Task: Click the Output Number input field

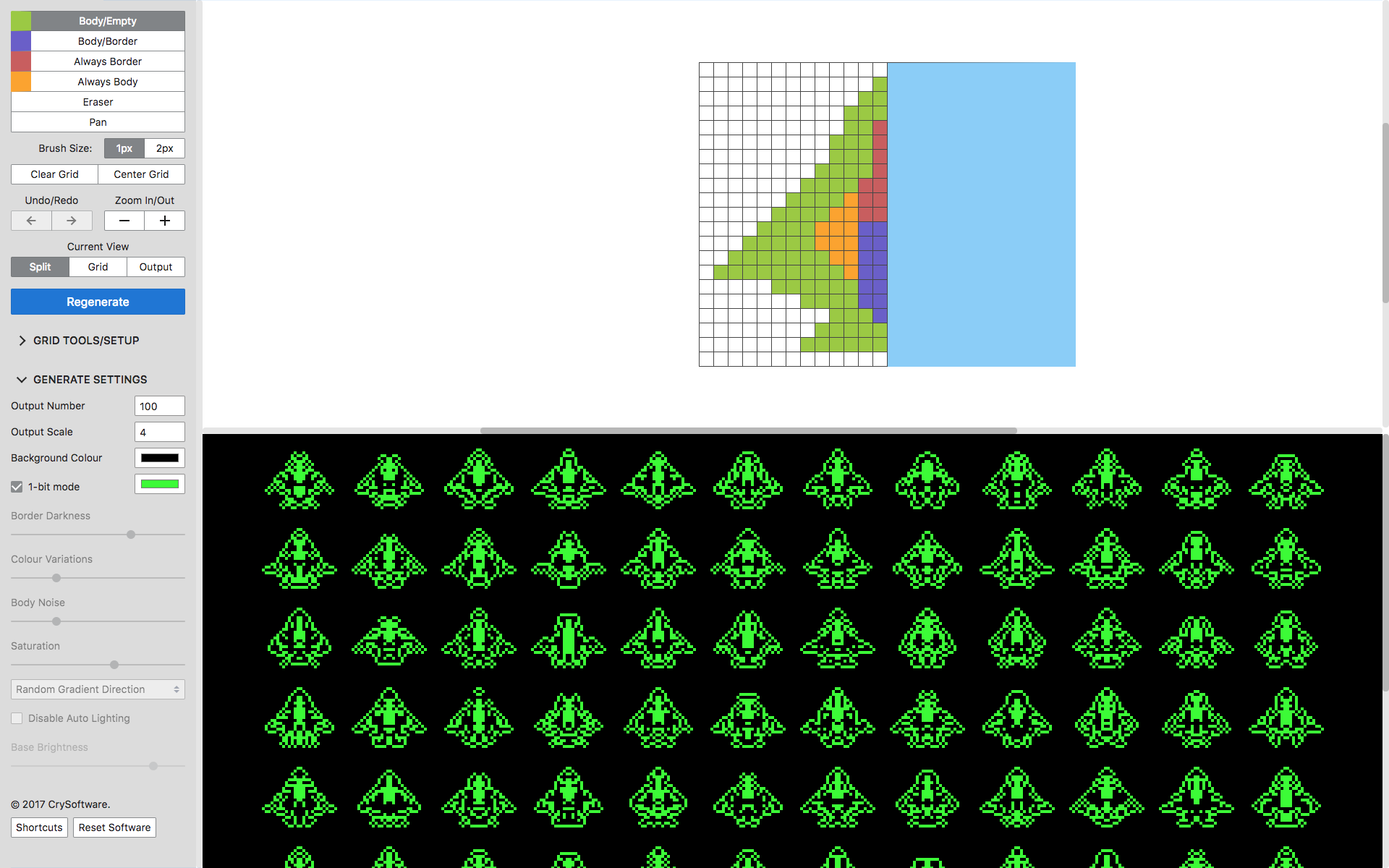Action: 159,406
